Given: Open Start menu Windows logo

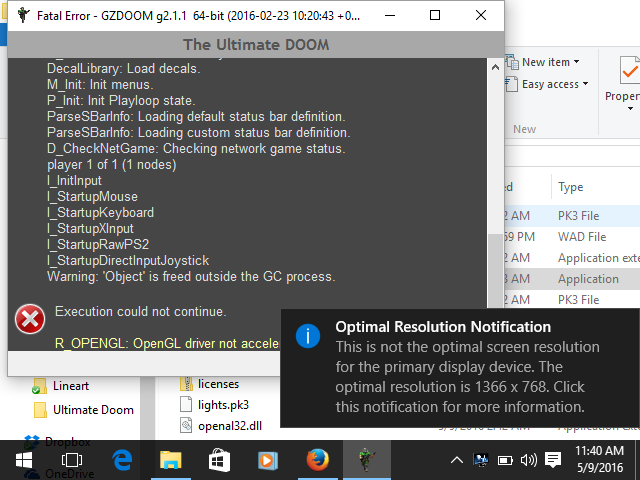Looking at the screenshot, I should pyautogui.click(x=24, y=460).
